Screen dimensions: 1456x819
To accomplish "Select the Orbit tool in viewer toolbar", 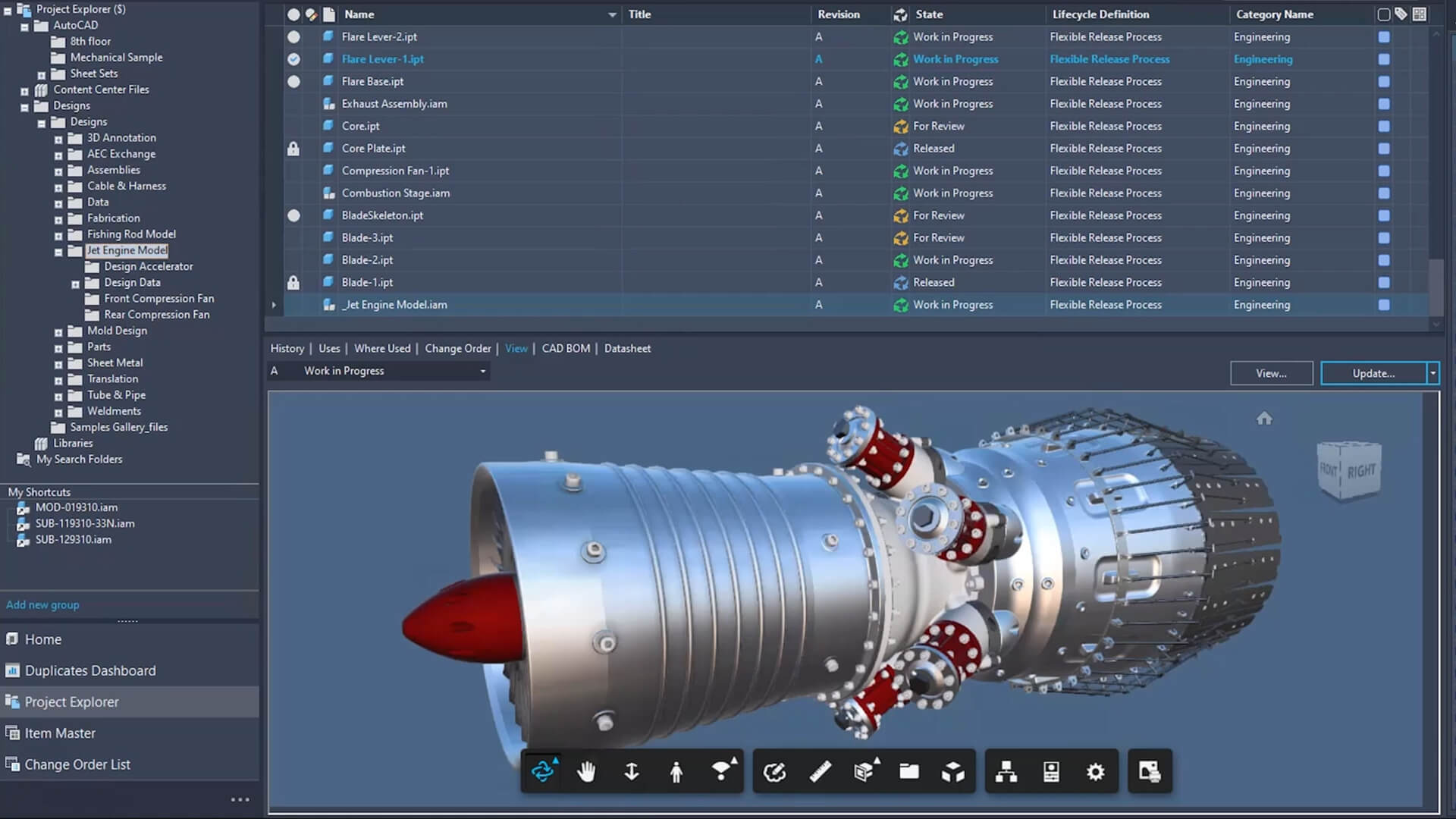I will 543,772.
